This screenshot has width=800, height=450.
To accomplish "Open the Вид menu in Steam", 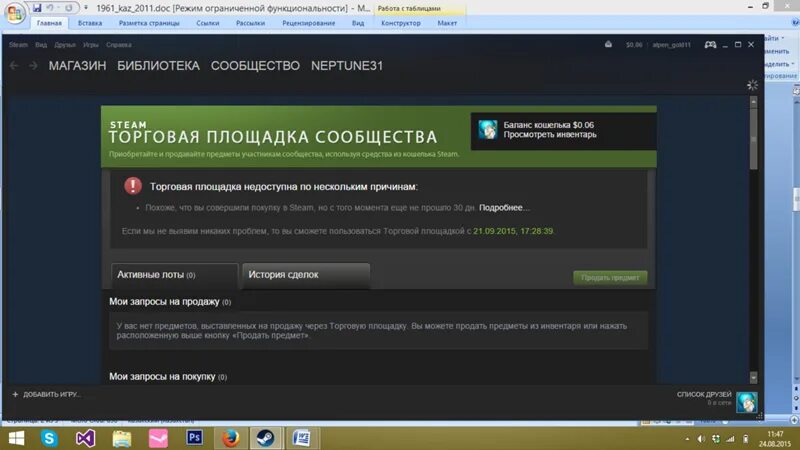I will [41, 45].
